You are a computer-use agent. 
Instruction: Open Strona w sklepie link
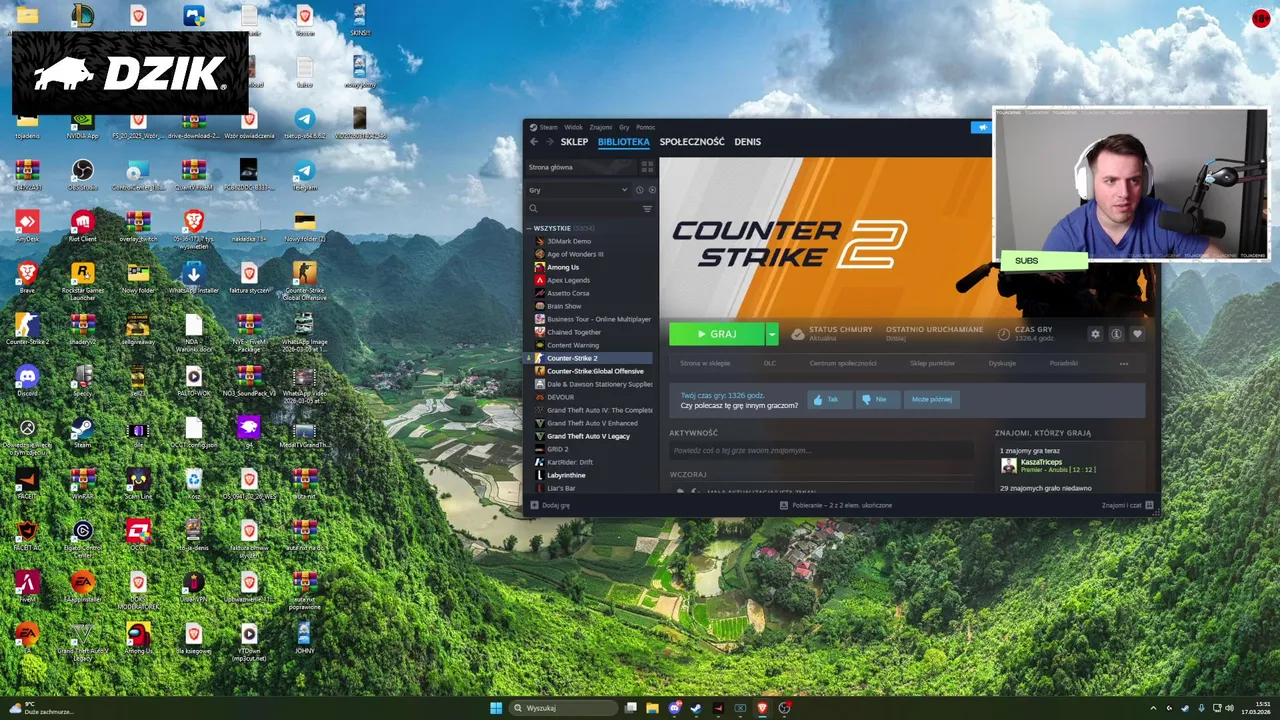point(705,363)
